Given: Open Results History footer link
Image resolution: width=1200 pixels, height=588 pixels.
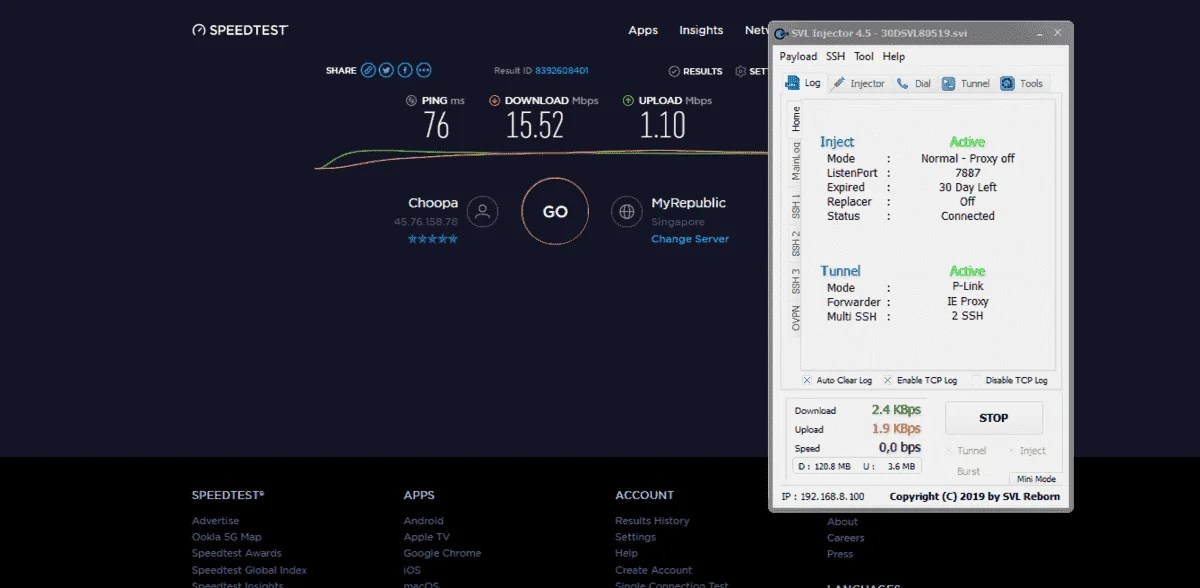Looking at the screenshot, I should coord(652,521).
